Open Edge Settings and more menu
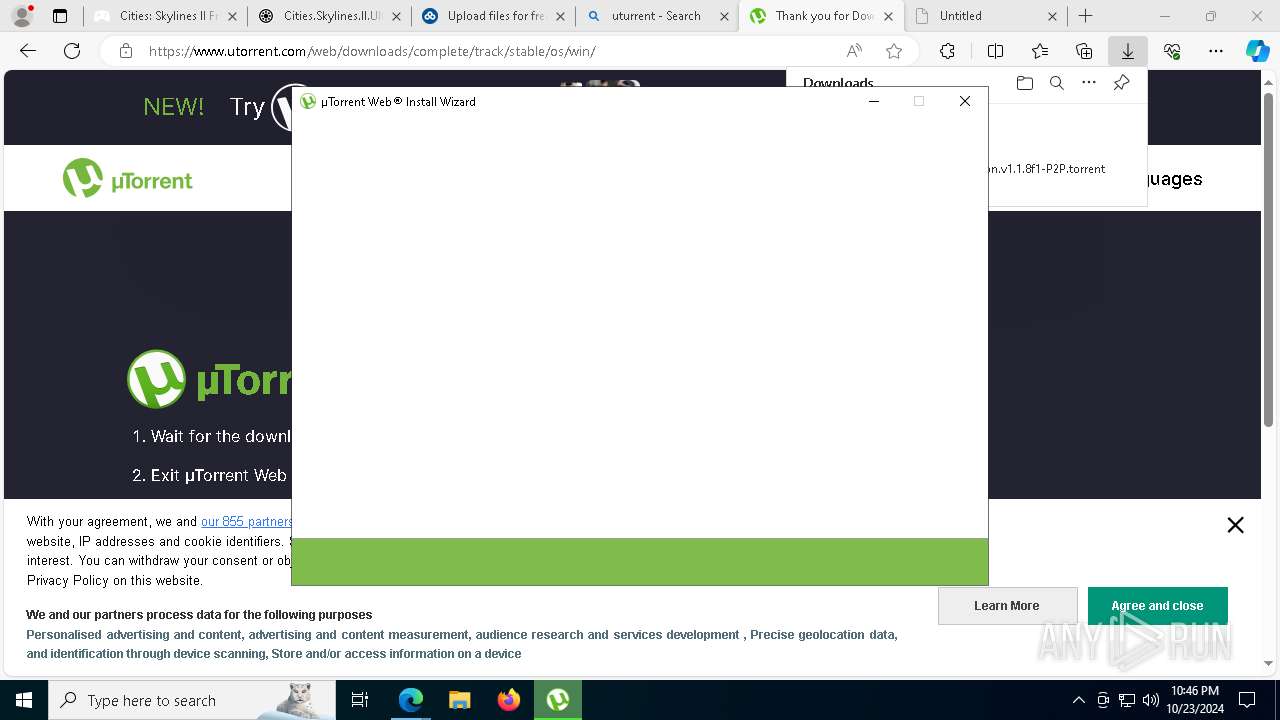The image size is (1280, 720). point(1216,51)
